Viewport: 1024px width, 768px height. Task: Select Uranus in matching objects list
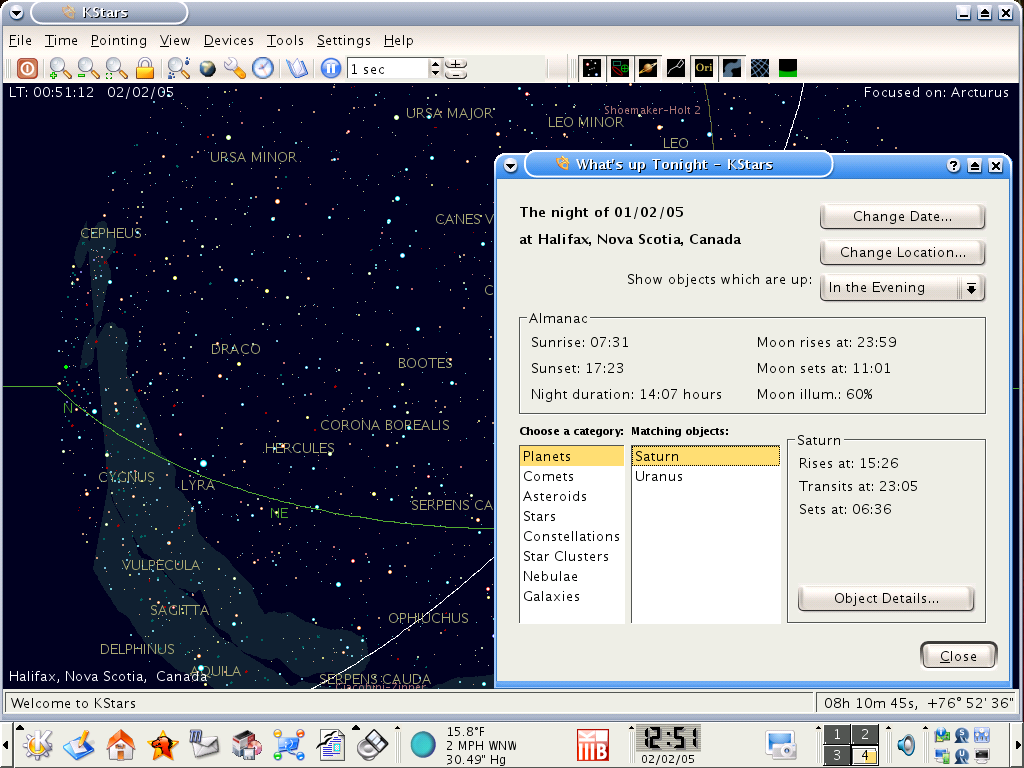(x=659, y=476)
